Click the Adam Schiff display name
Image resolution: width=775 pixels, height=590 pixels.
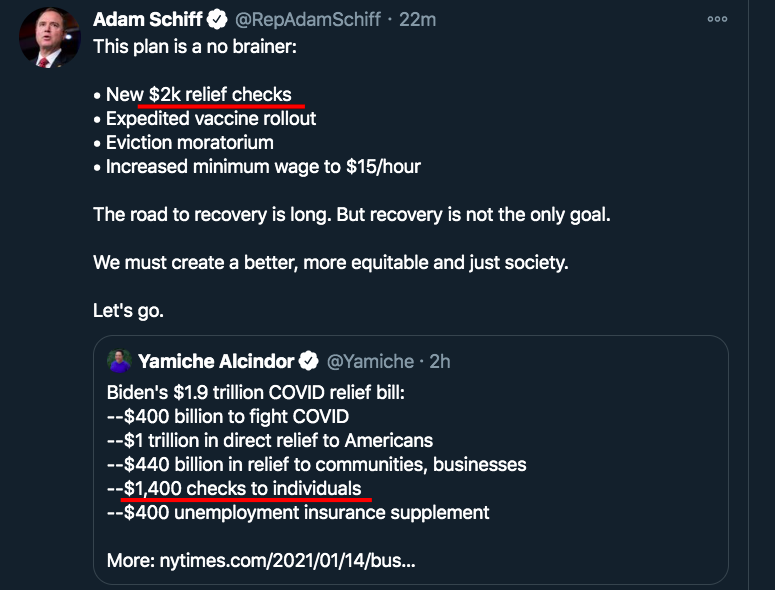coord(148,21)
